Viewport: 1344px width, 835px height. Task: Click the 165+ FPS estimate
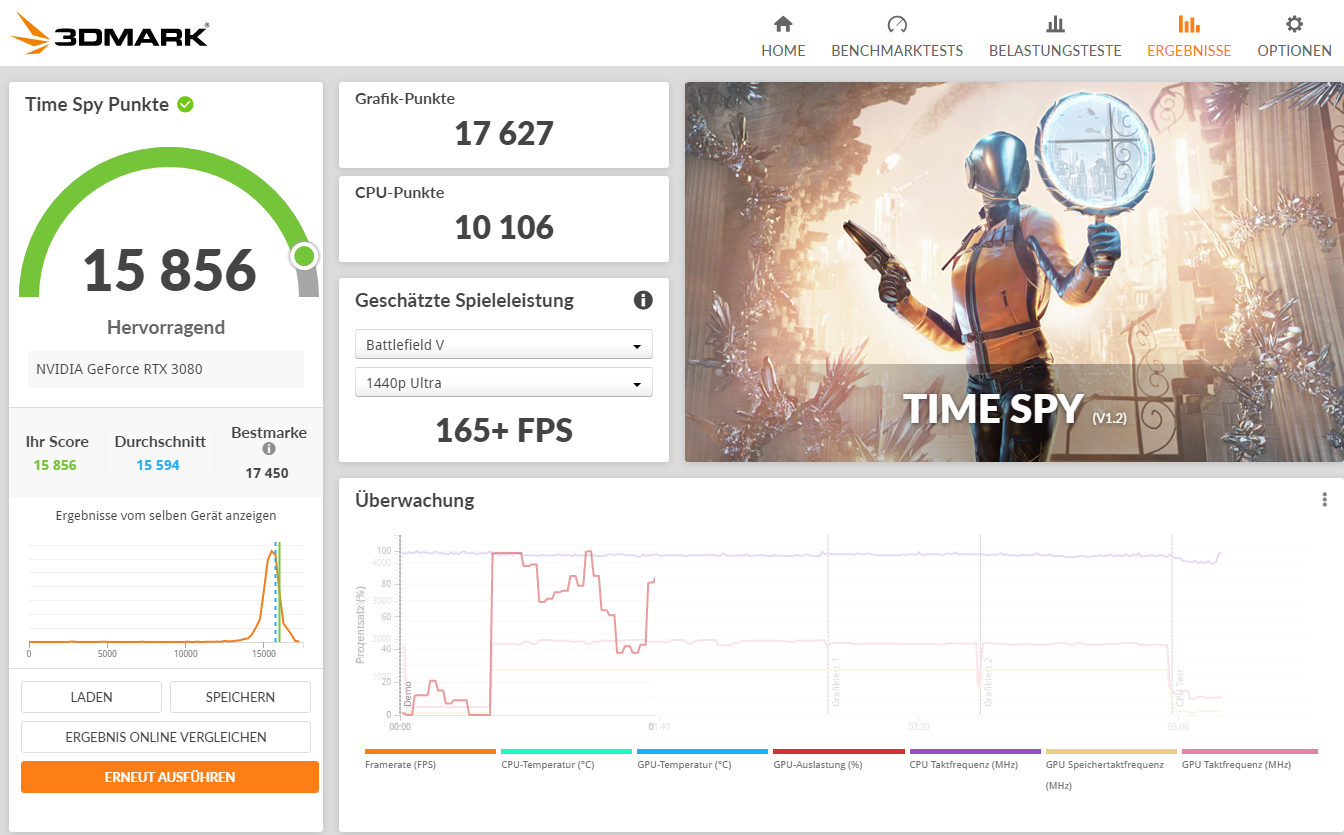coord(504,430)
